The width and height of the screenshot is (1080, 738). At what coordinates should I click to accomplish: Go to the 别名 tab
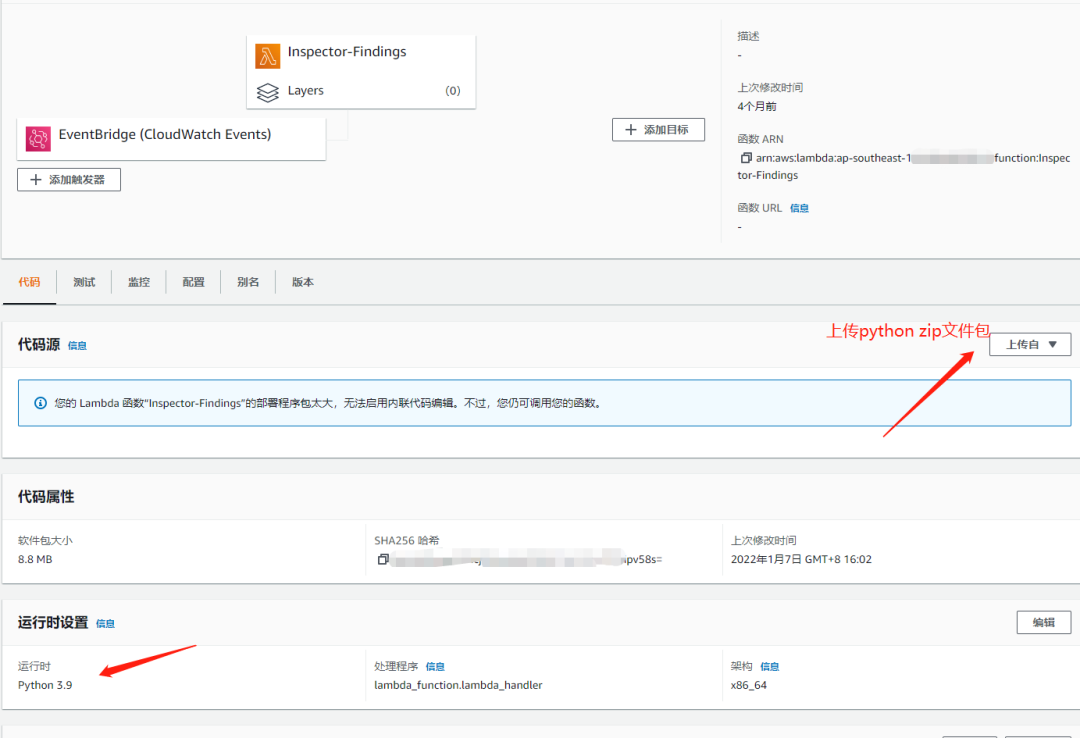coord(248,282)
